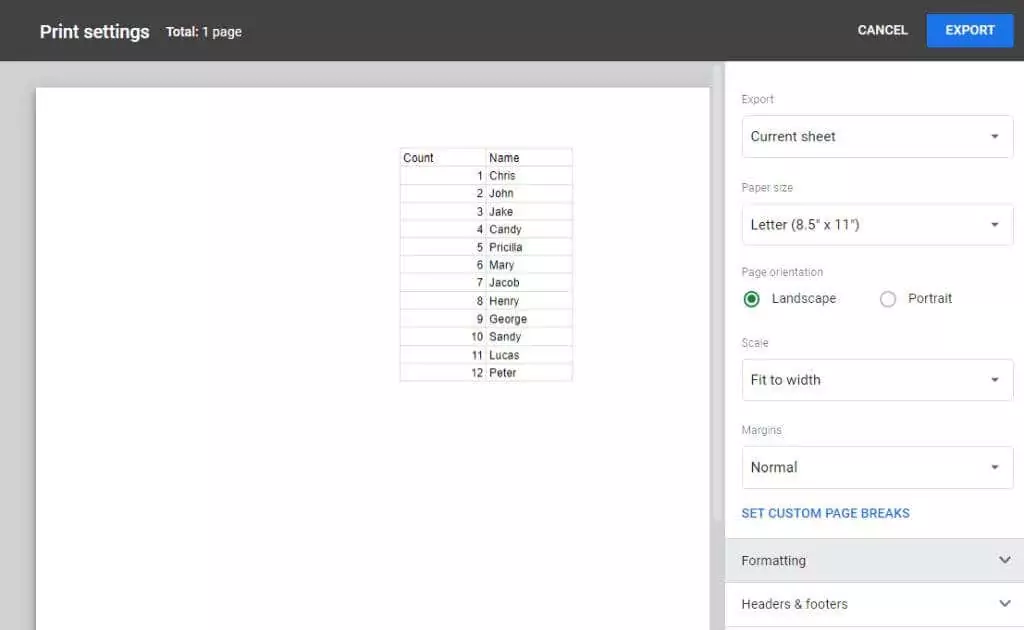Select Portrait page orientation
The image size is (1024, 630).
(x=888, y=299)
